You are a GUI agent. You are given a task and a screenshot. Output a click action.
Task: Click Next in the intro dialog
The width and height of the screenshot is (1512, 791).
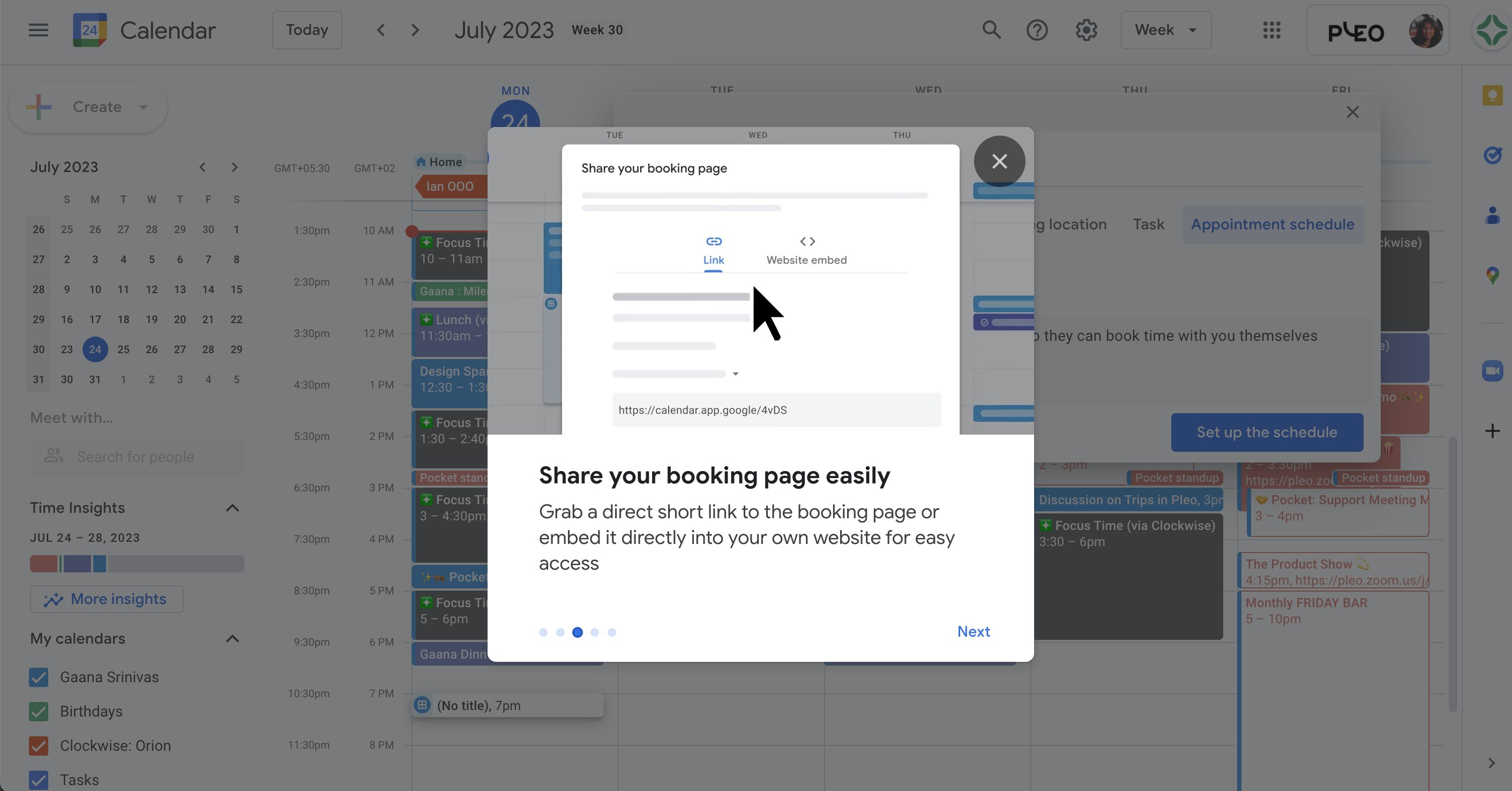973,631
